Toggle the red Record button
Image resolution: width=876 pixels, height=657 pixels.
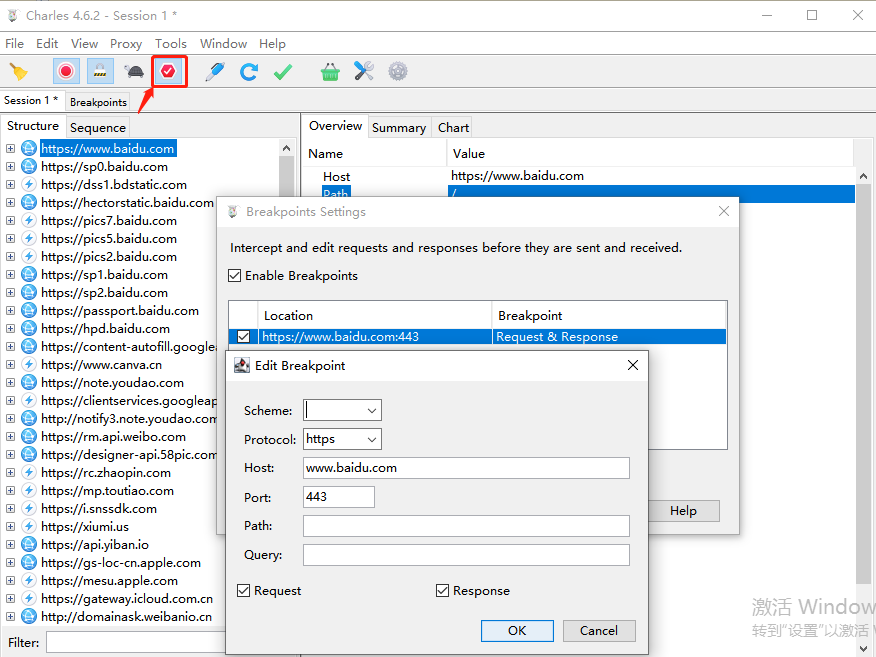(66, 71)
